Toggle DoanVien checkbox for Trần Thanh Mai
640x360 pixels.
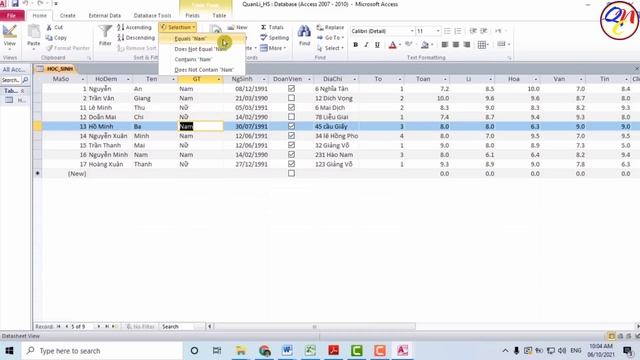click(291, 145)
